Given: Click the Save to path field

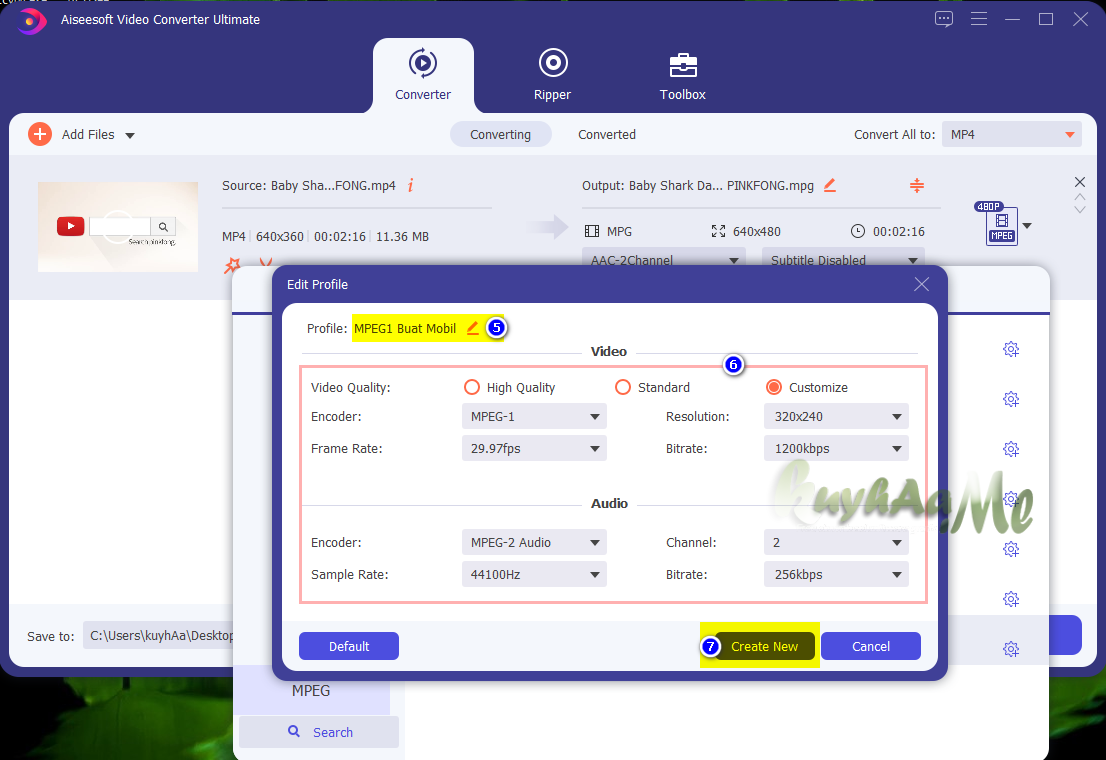Looking at the screenshot, I should pyautogui.click(x=159, y=635).
